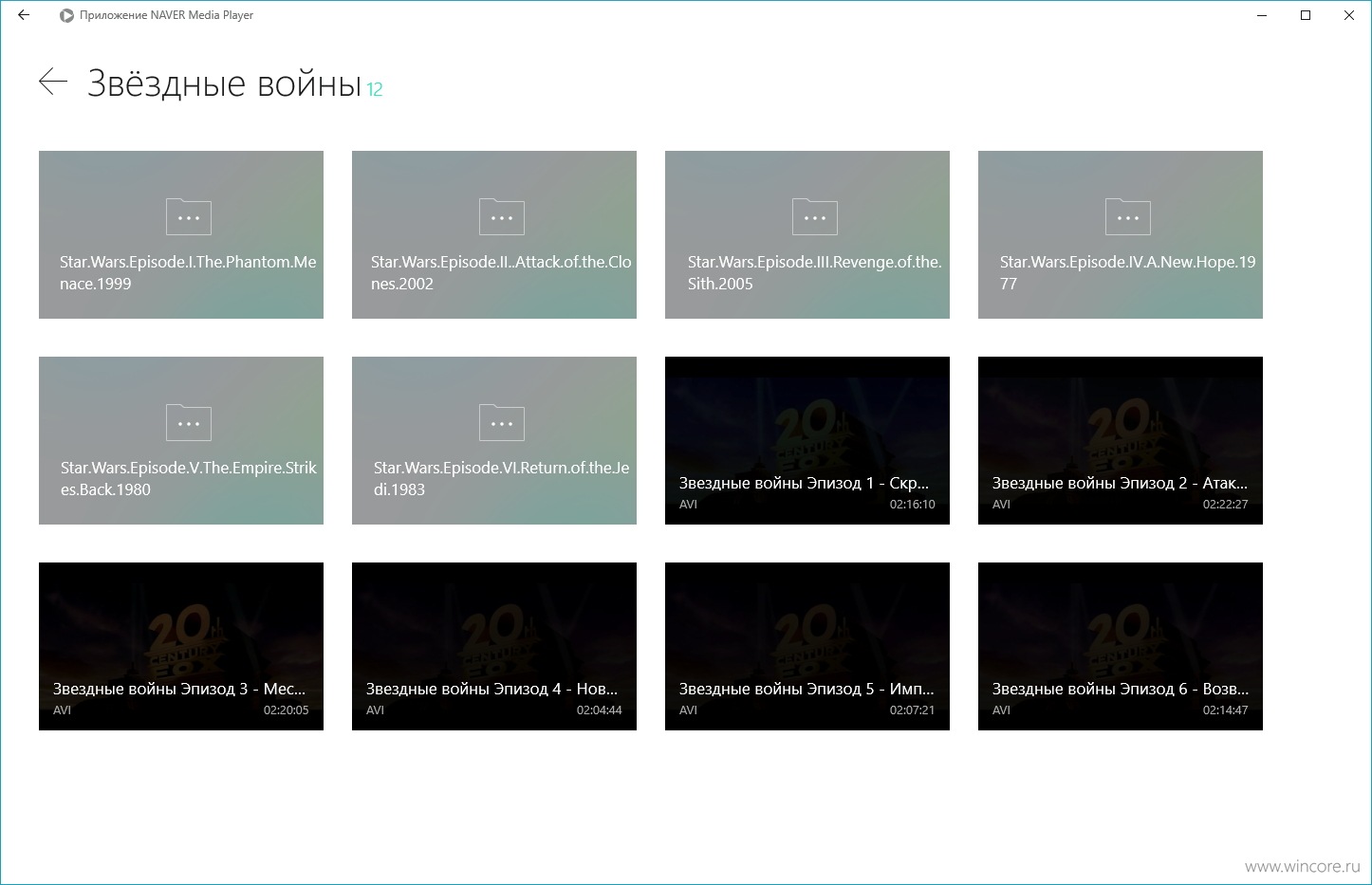
Task: Open folder icon of Episode.VI.Return.of.the.Jedi.1983
Action: pyautogui.click(x=502, y=422)
